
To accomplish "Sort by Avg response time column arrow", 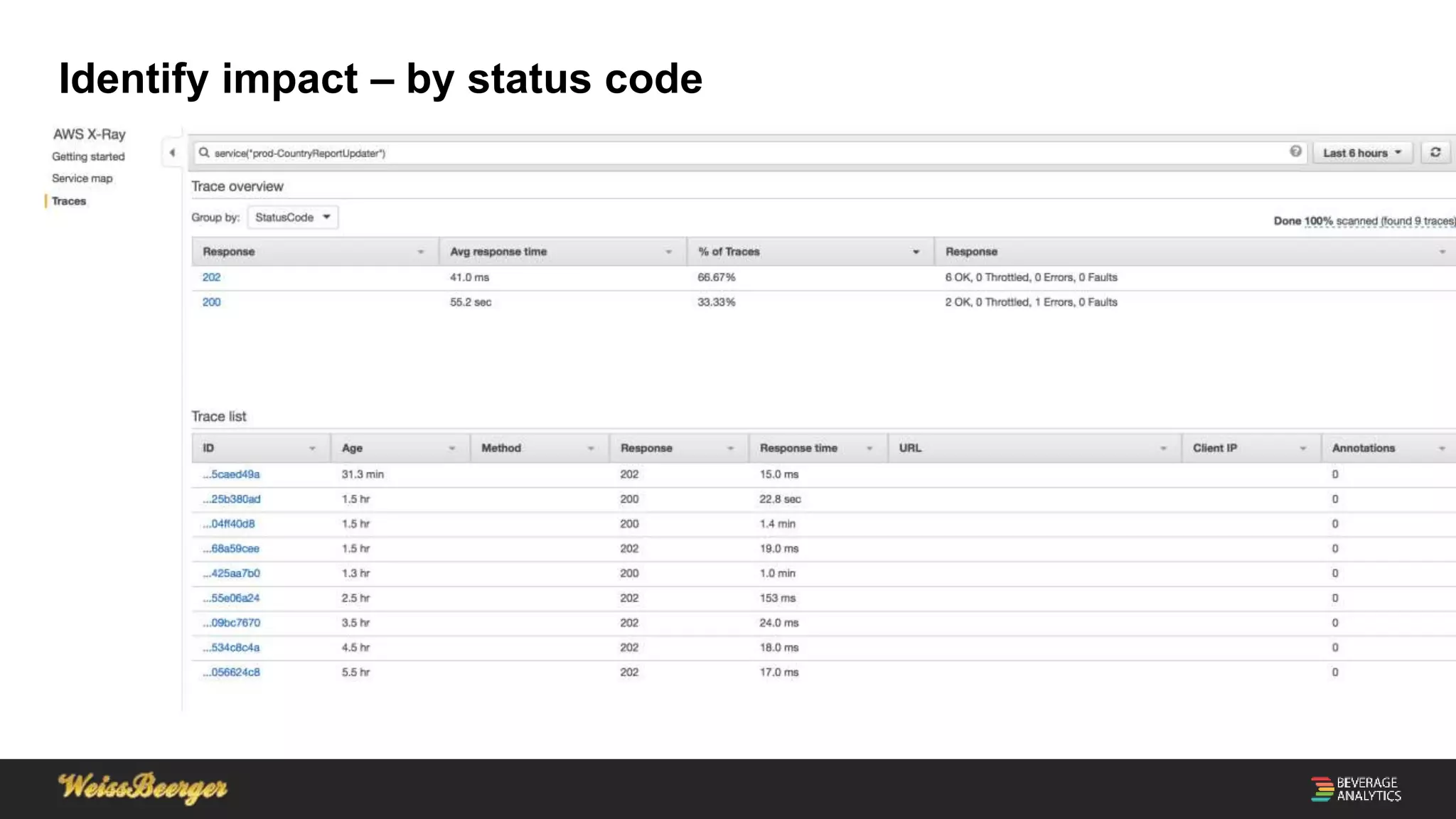I will (668, 252).
